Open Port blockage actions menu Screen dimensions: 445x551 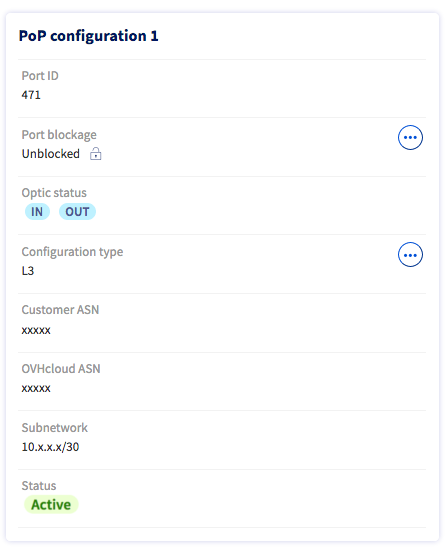410,137
